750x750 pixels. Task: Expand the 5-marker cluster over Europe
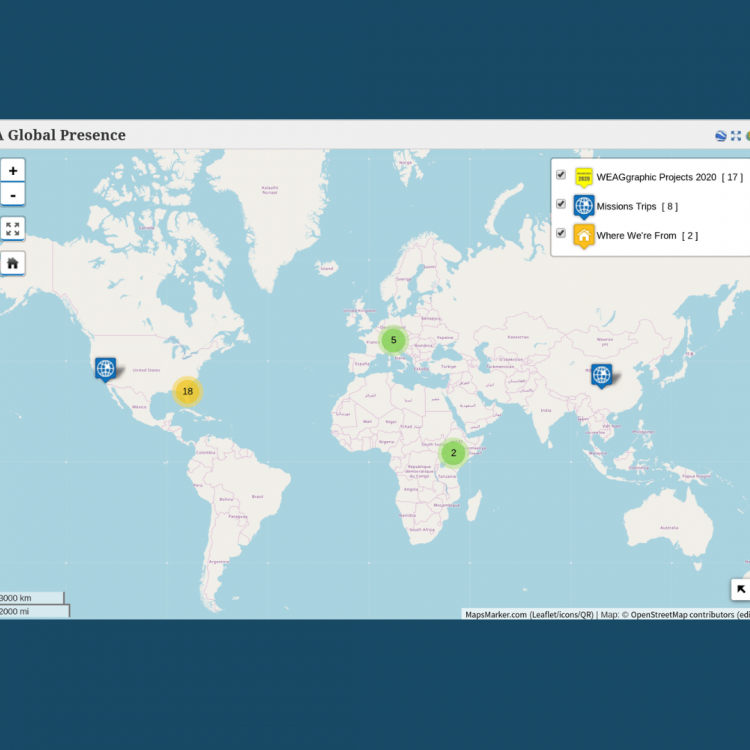393,340
